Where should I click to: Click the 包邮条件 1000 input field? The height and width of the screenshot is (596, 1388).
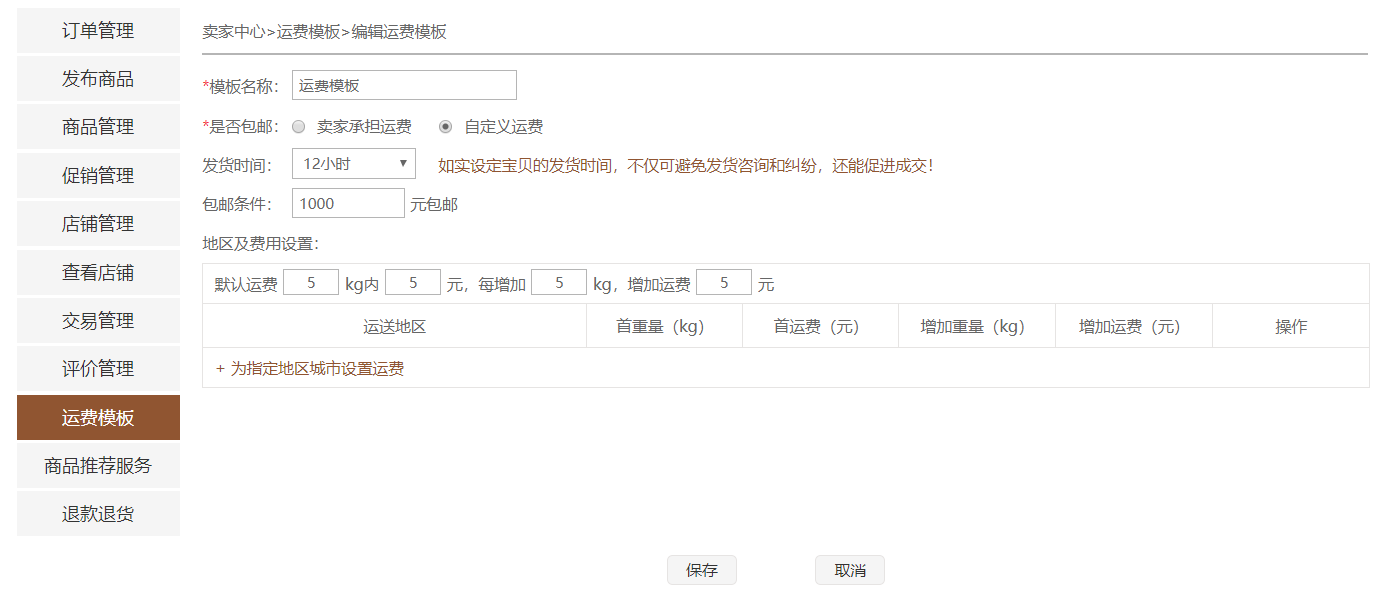click(x=348, y=203)
